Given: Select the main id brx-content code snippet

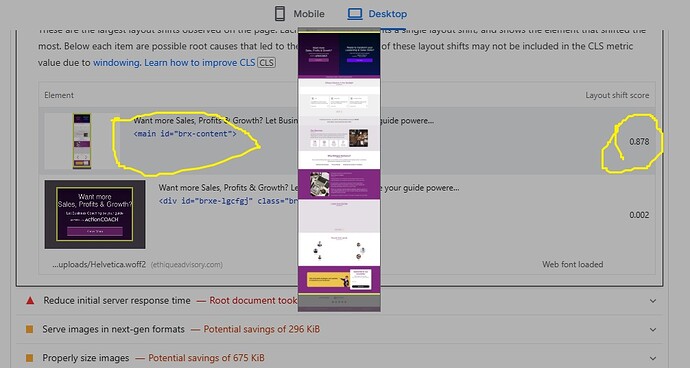Looking at the screenshot, I should (x=185, y=134).
